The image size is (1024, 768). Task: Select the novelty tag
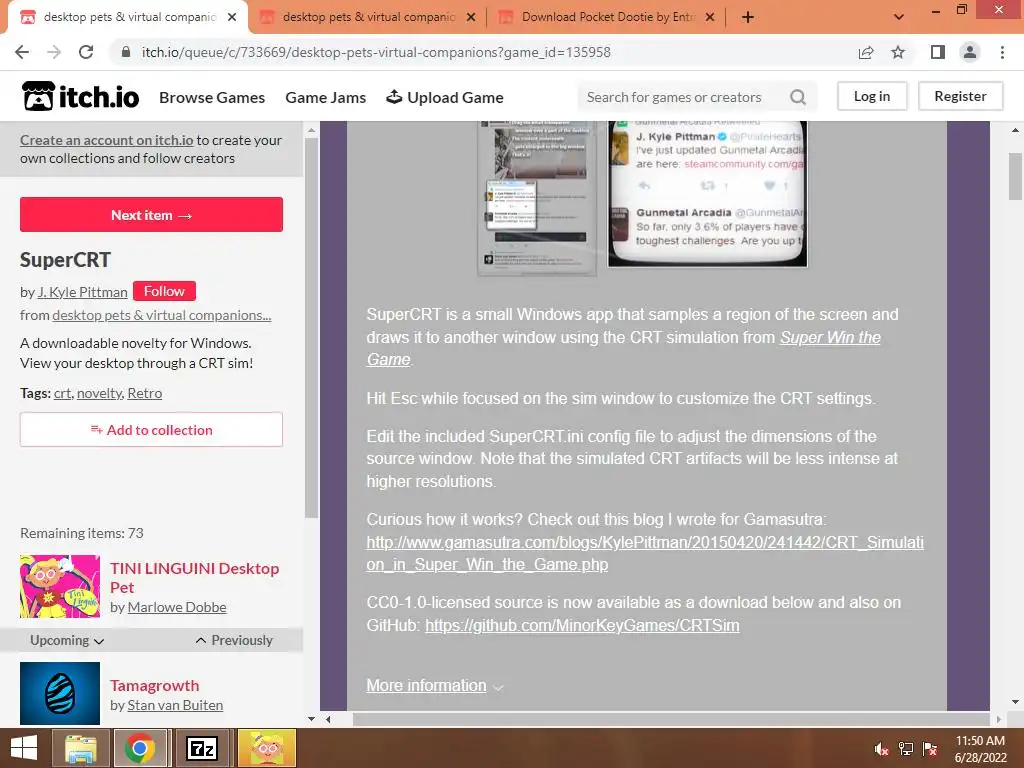pos(99,393)
